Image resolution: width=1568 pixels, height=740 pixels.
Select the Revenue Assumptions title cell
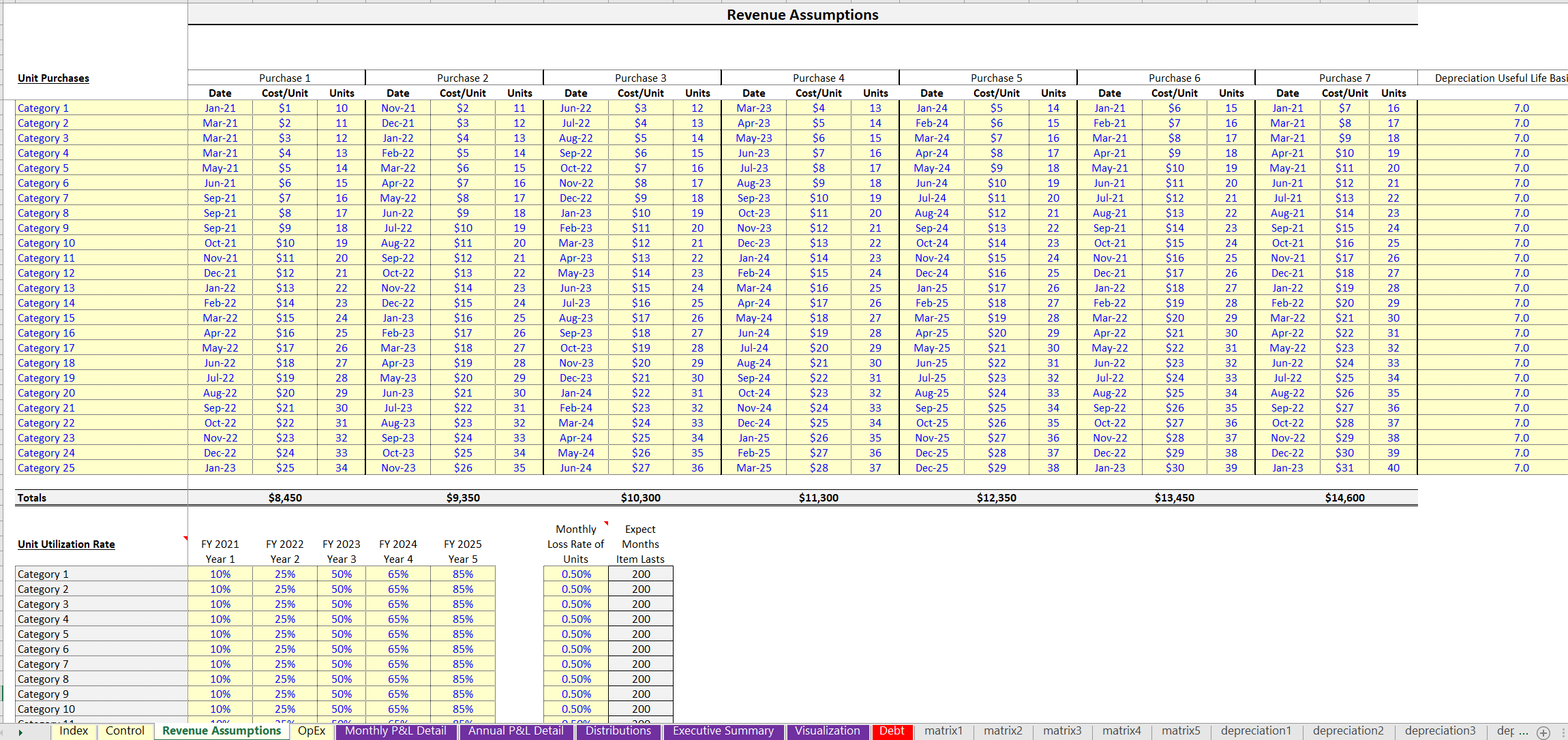[802, 14]
